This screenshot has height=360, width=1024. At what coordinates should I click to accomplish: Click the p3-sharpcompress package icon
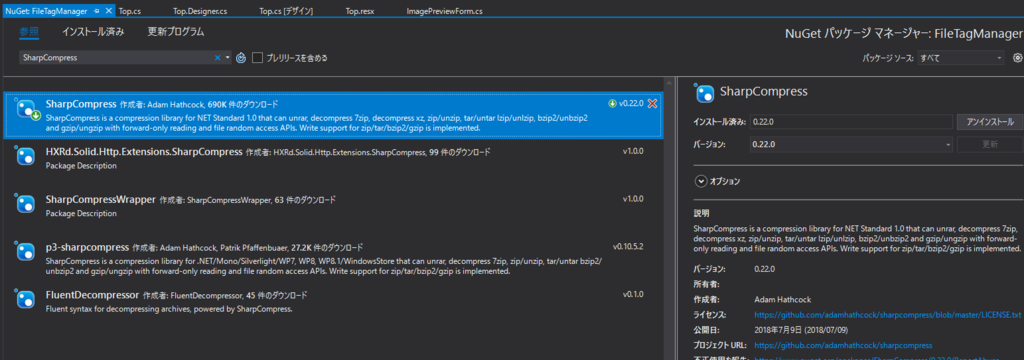(x=25, y=251)
